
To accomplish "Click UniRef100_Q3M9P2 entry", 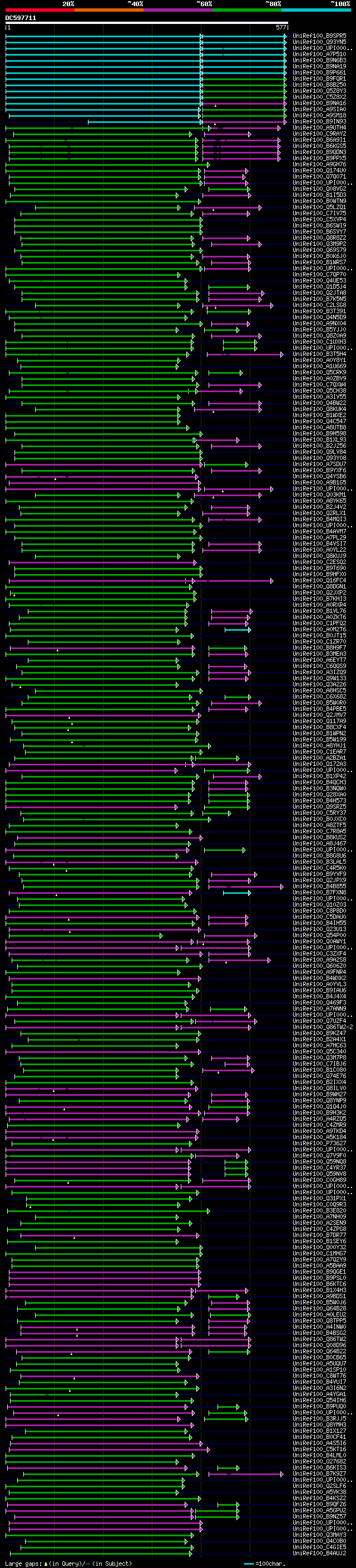I will [319, 244].
